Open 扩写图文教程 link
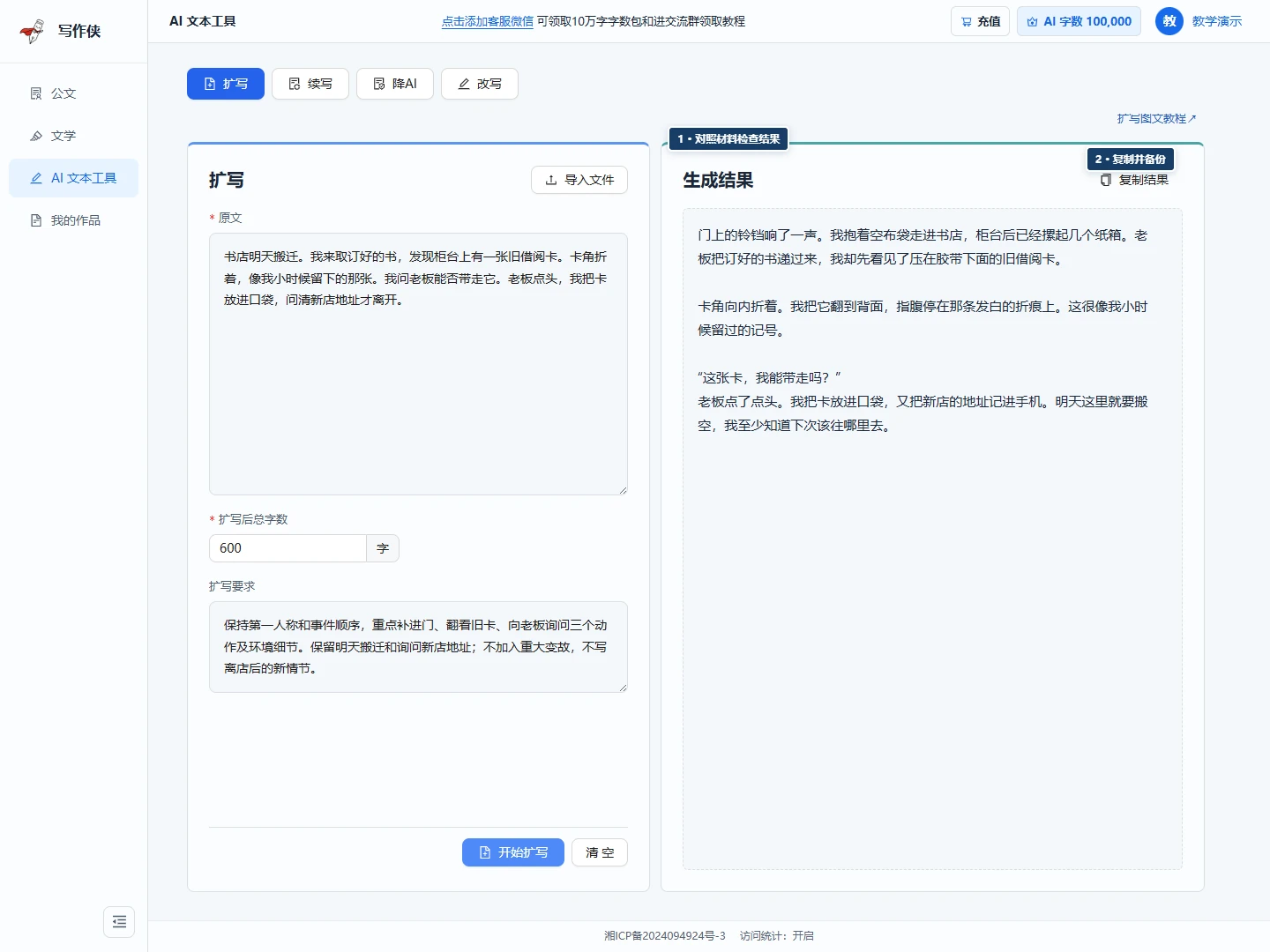This screenshot has height=952, width=1270. click(1156, 118)
